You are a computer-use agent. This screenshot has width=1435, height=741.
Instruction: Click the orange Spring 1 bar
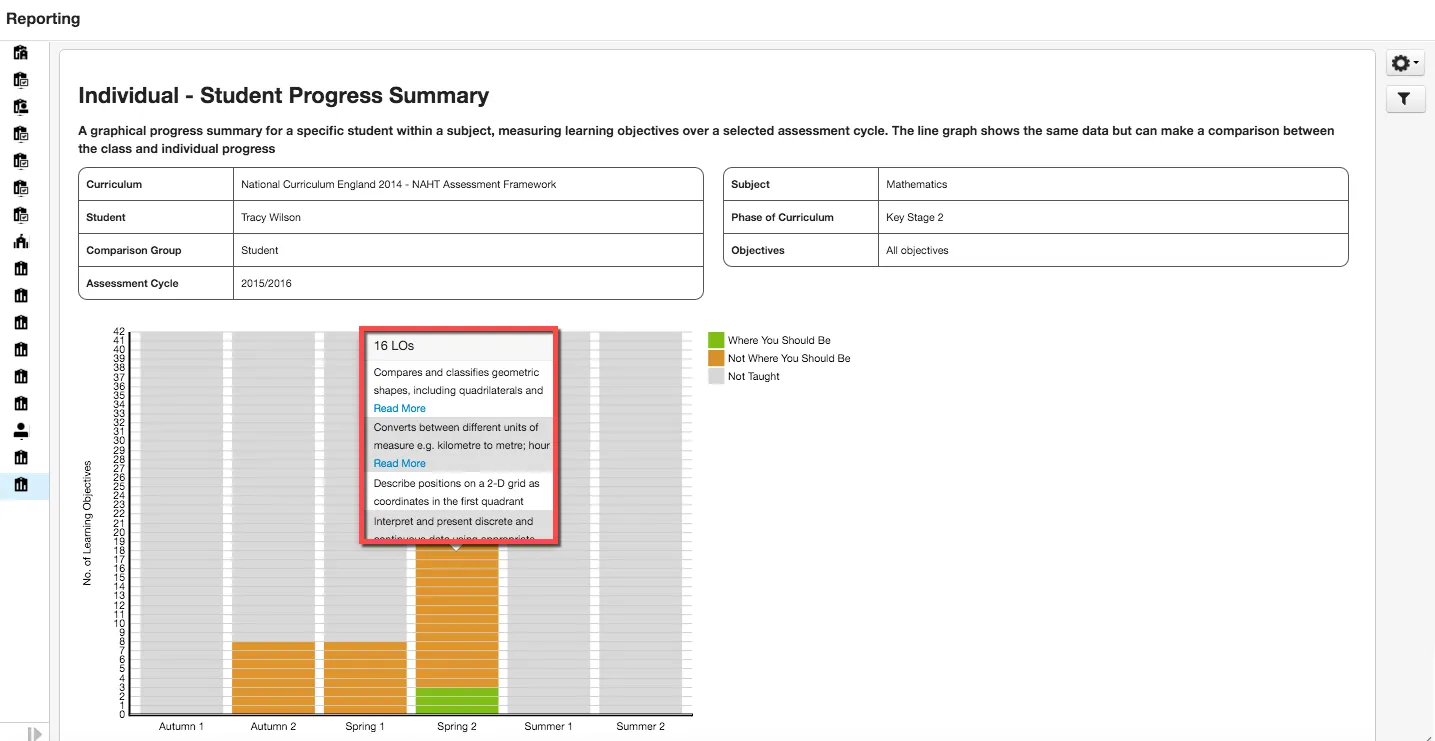click(x=365, y=678)
